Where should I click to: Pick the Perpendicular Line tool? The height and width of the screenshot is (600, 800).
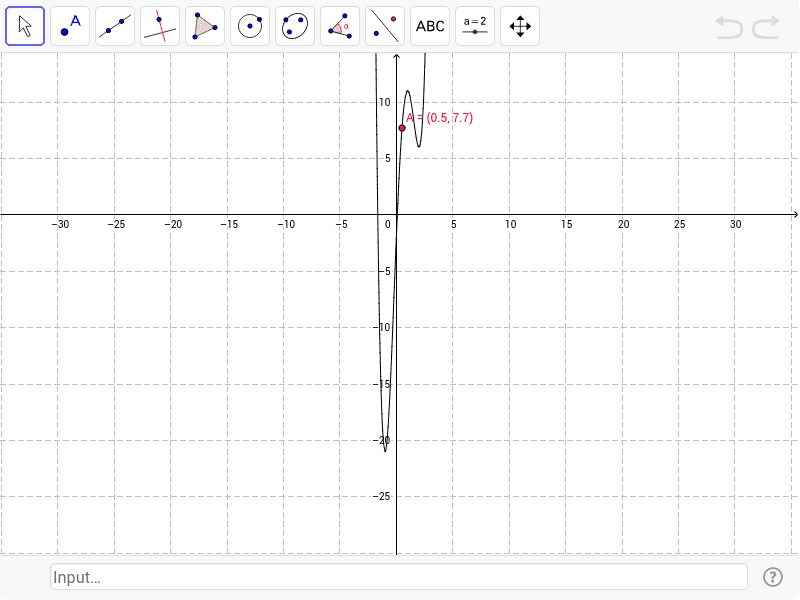(160, 26)
